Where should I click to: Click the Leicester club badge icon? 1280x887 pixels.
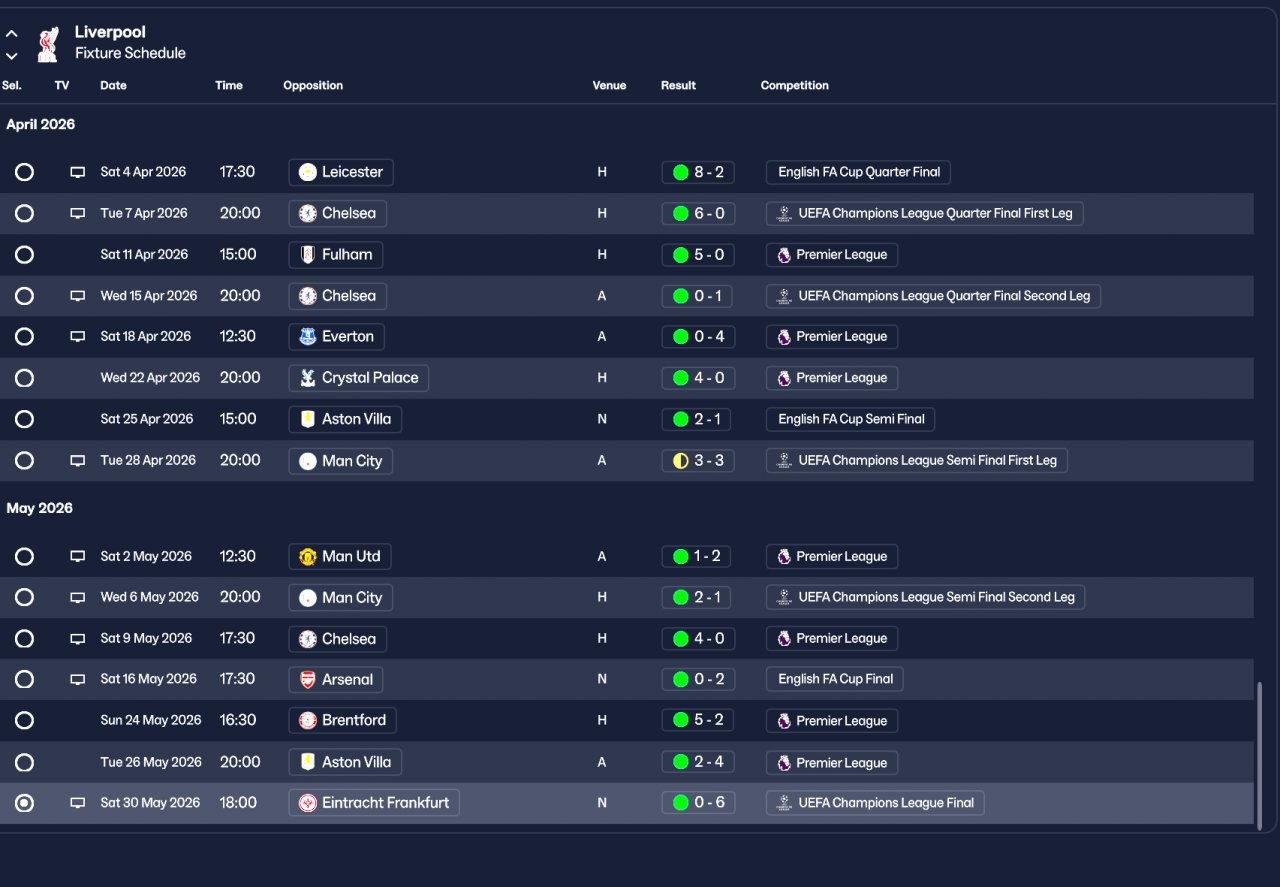click(x=307, y=172)
